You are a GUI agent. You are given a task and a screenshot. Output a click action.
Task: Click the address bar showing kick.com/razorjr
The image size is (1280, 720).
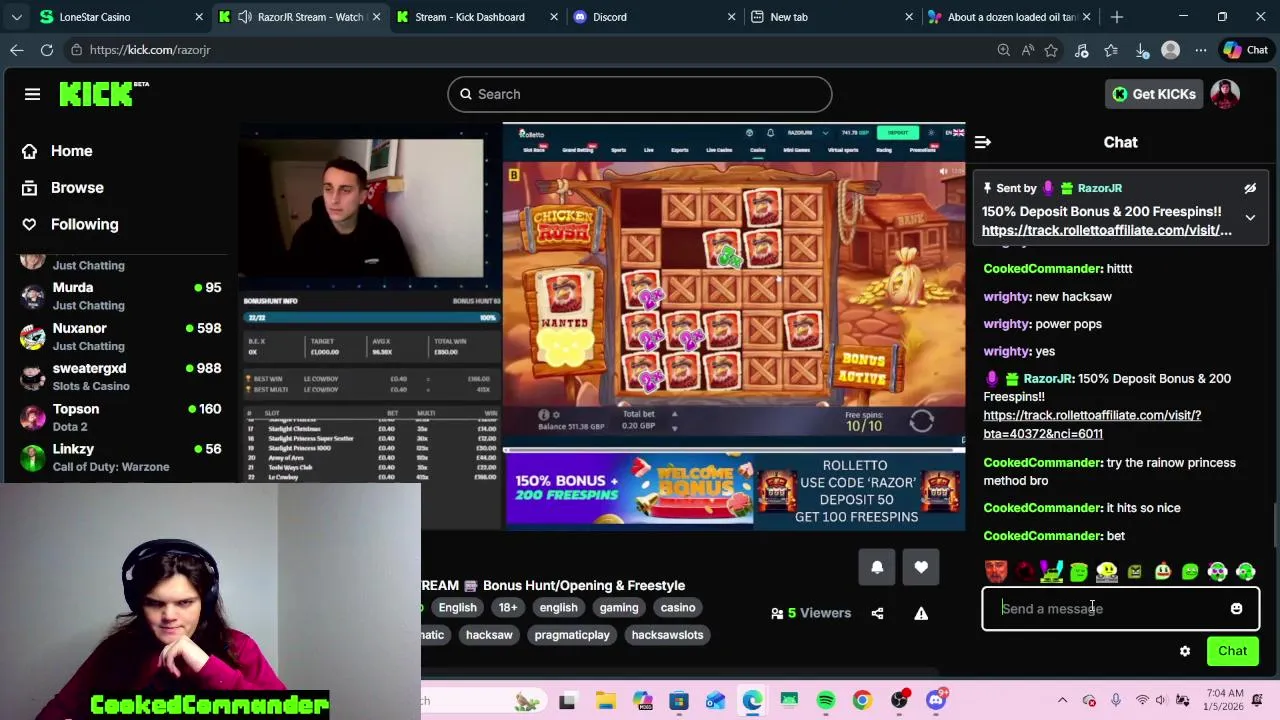[x=530, y=50]
